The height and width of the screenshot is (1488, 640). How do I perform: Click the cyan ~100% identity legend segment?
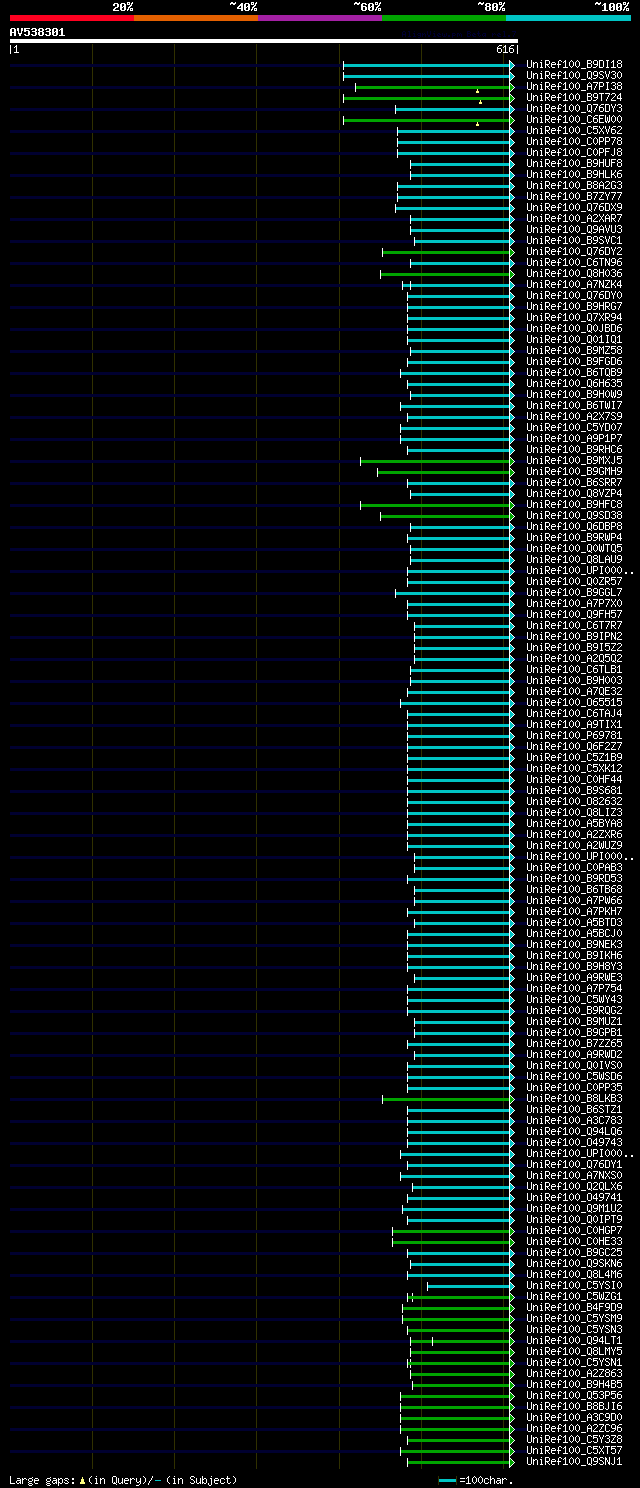click(x=568, y=17)
